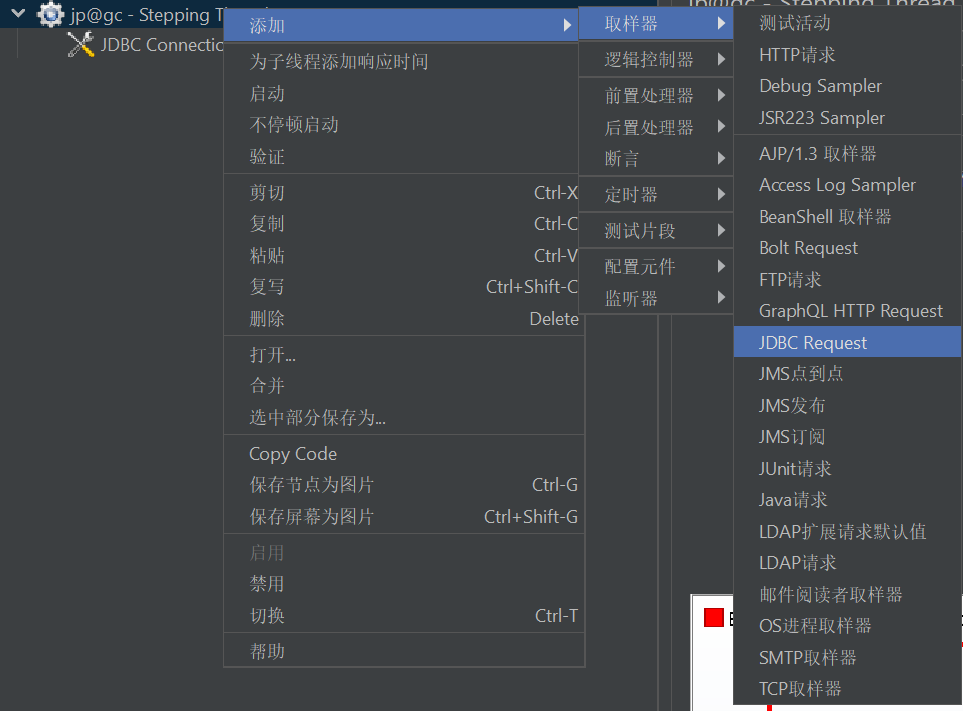Open the 添加 submenu
The image size is (963, 711).
pyautogui.click(x=401, y=26)
